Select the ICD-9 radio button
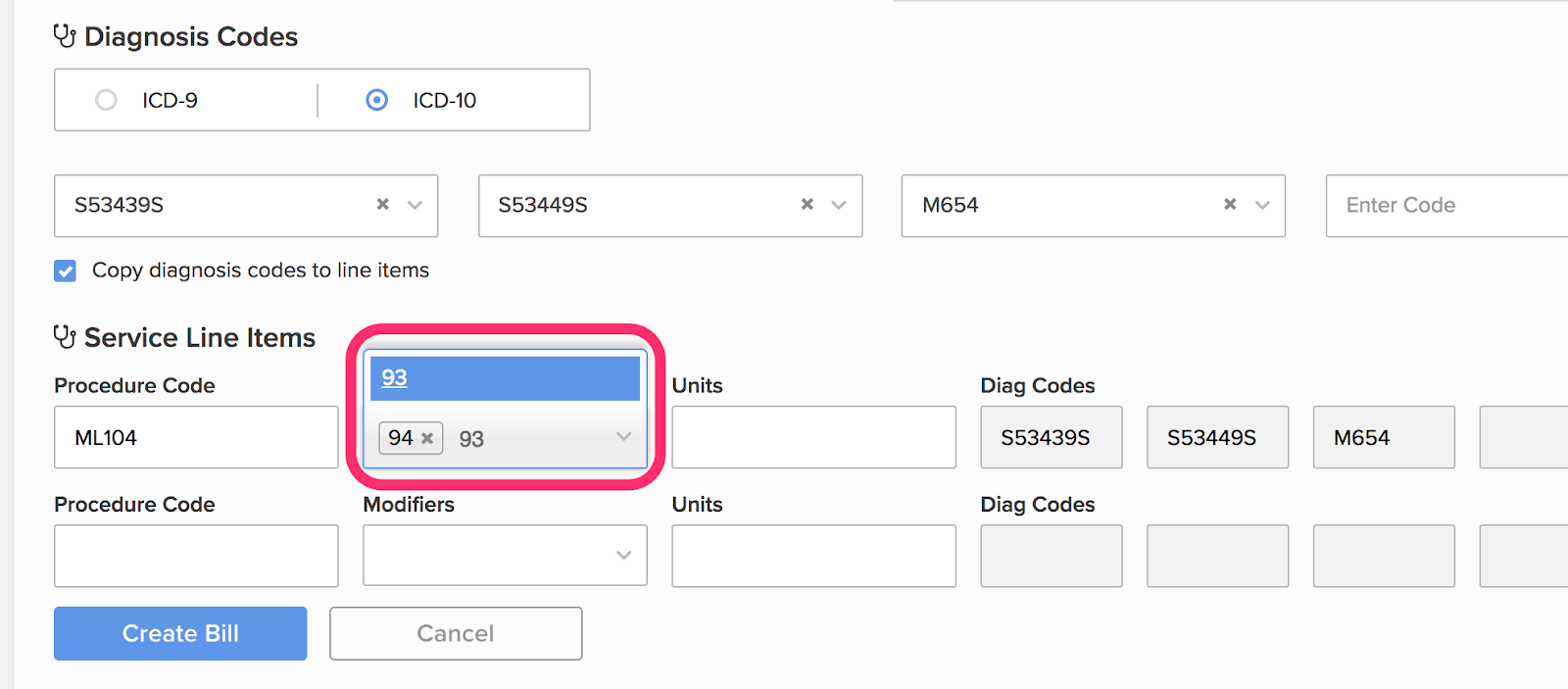Viewport: 1568px width, 689px height. [x=106, y=100]
